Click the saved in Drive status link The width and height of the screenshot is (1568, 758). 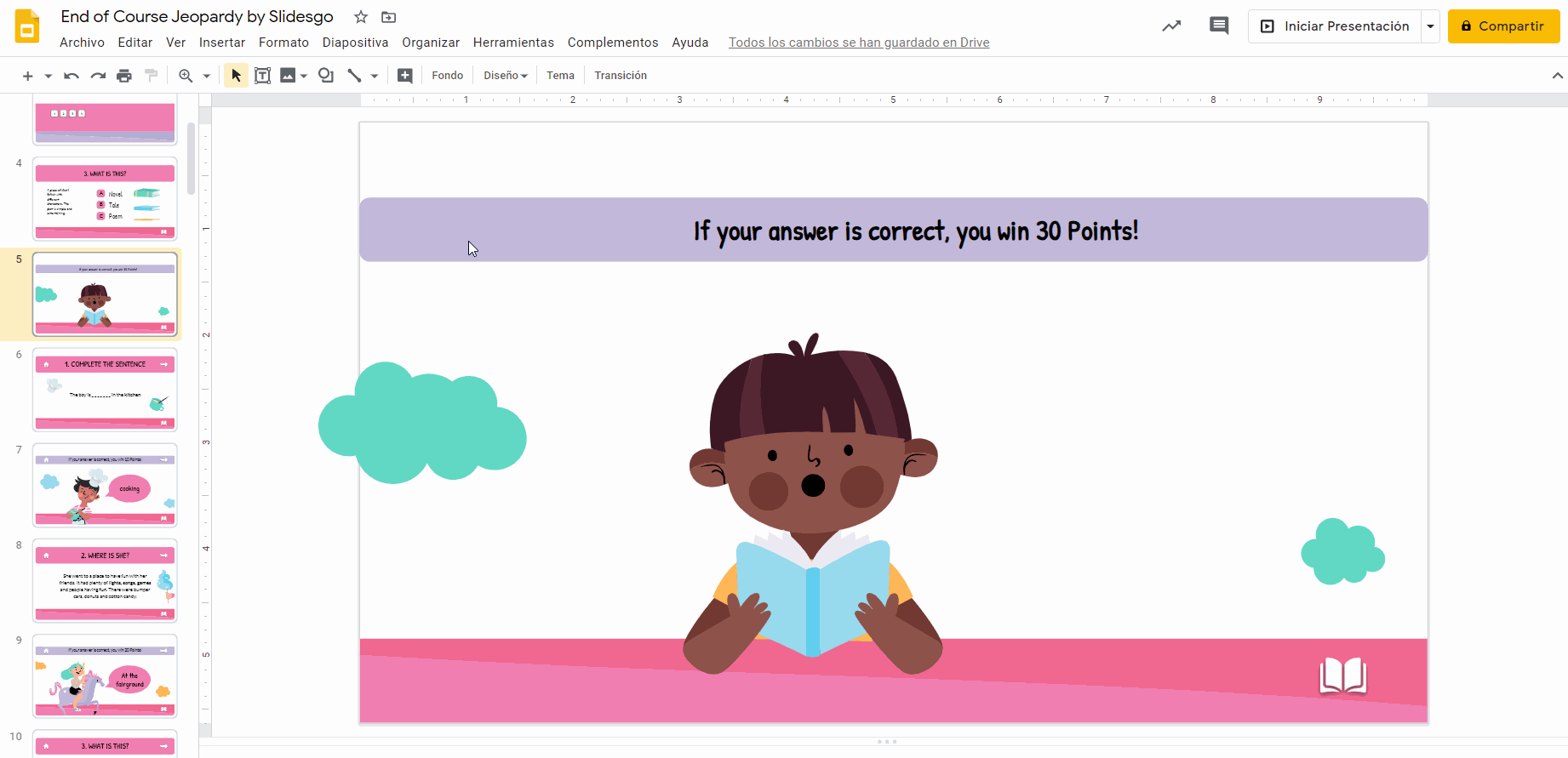pos(859,43)
